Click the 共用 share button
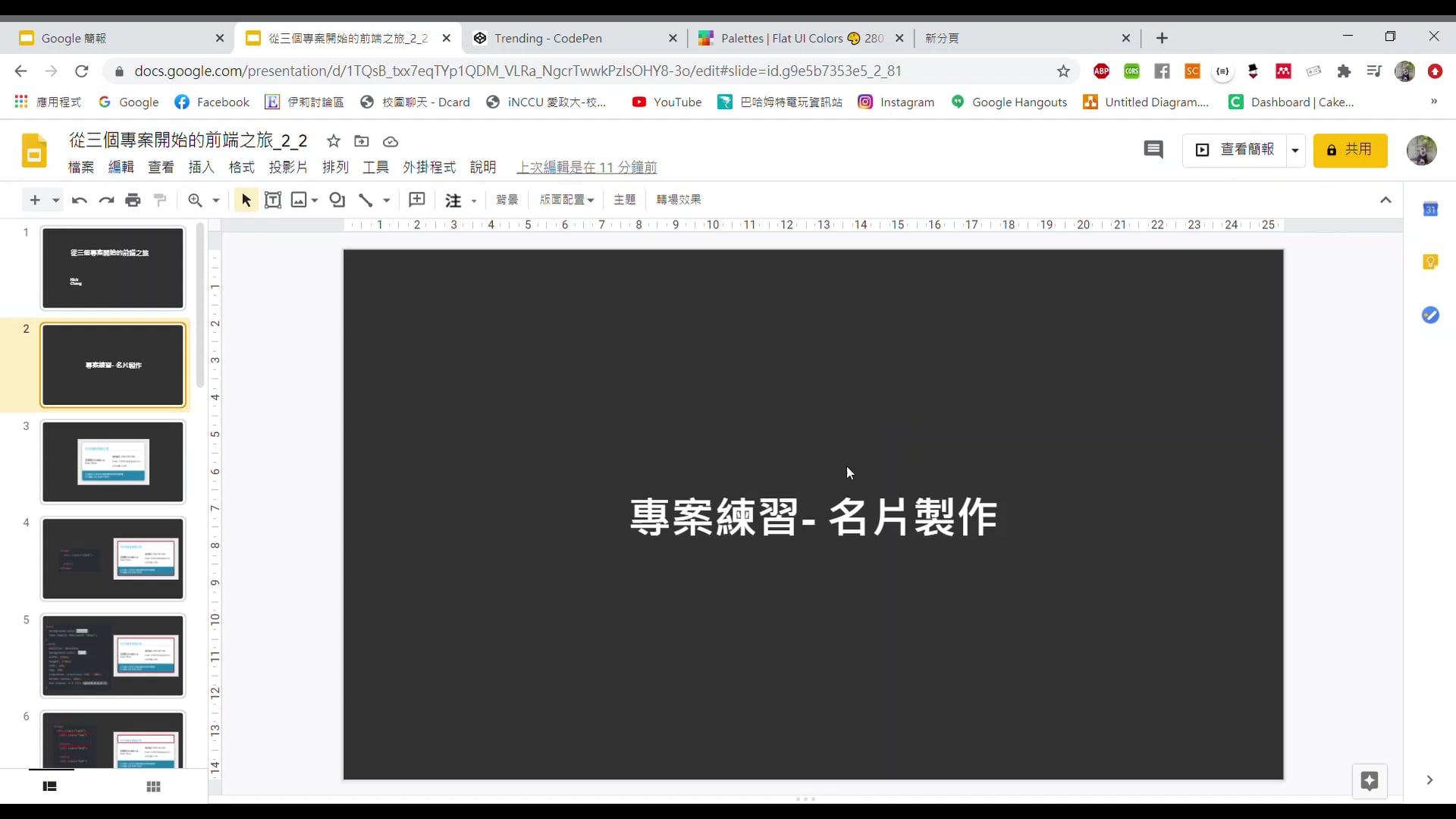Image resolution: width=1456 pixels, height=819 pixels. (1351, 150)
